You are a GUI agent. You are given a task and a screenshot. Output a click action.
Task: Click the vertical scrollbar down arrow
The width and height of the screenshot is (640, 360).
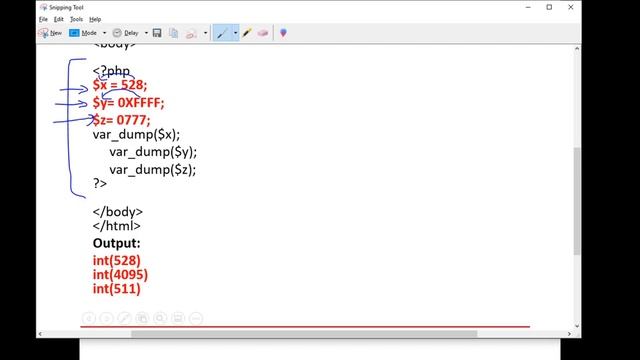click(577, 326)
